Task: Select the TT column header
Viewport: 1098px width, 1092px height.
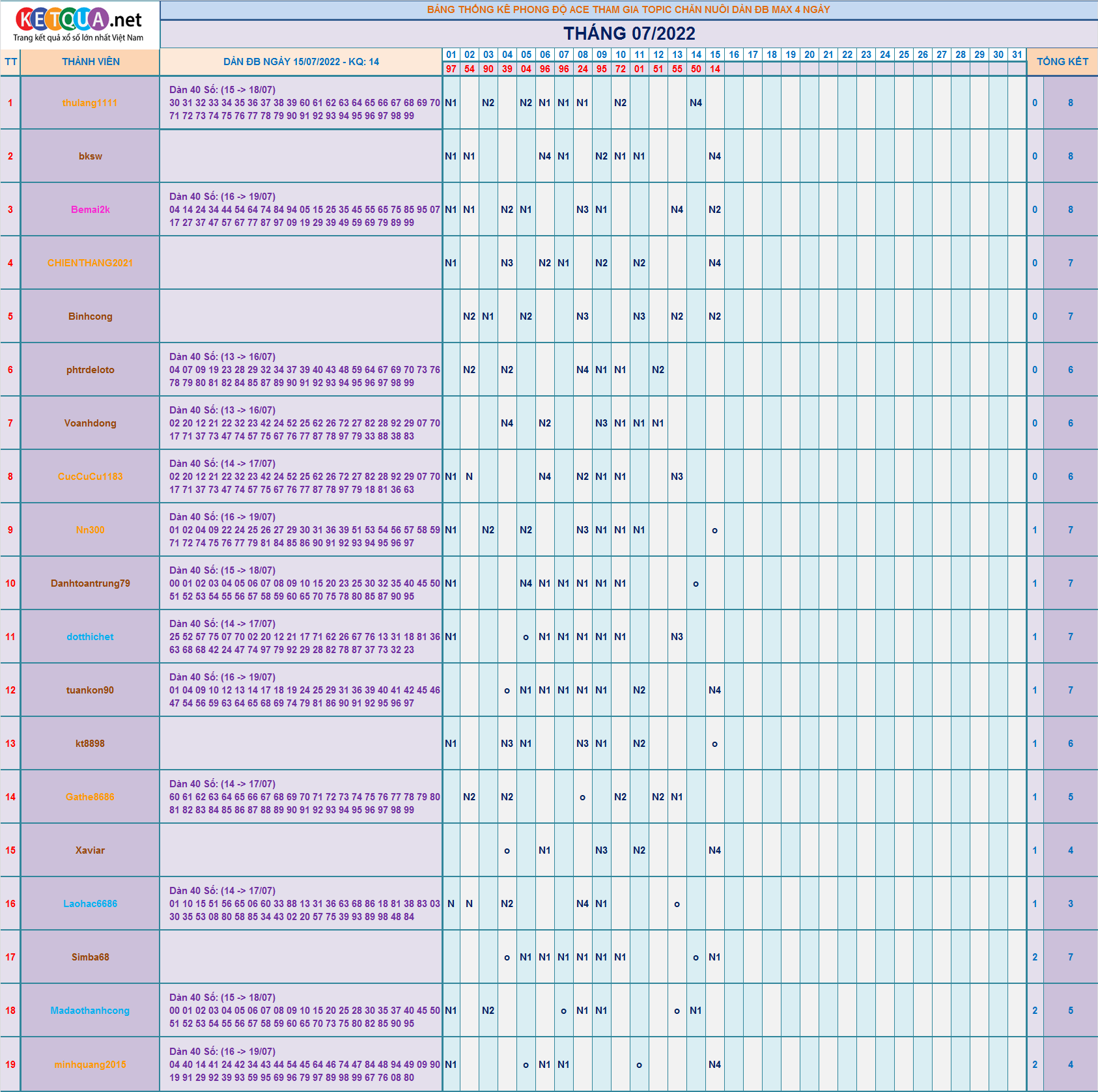Action: click(10, 62)
